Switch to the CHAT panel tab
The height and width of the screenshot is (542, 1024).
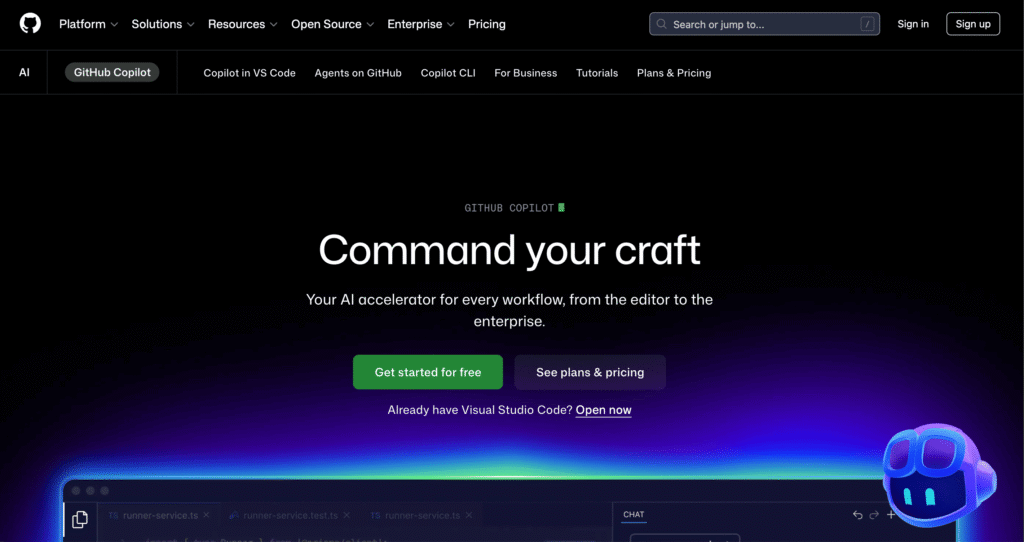tap(633, 515)
